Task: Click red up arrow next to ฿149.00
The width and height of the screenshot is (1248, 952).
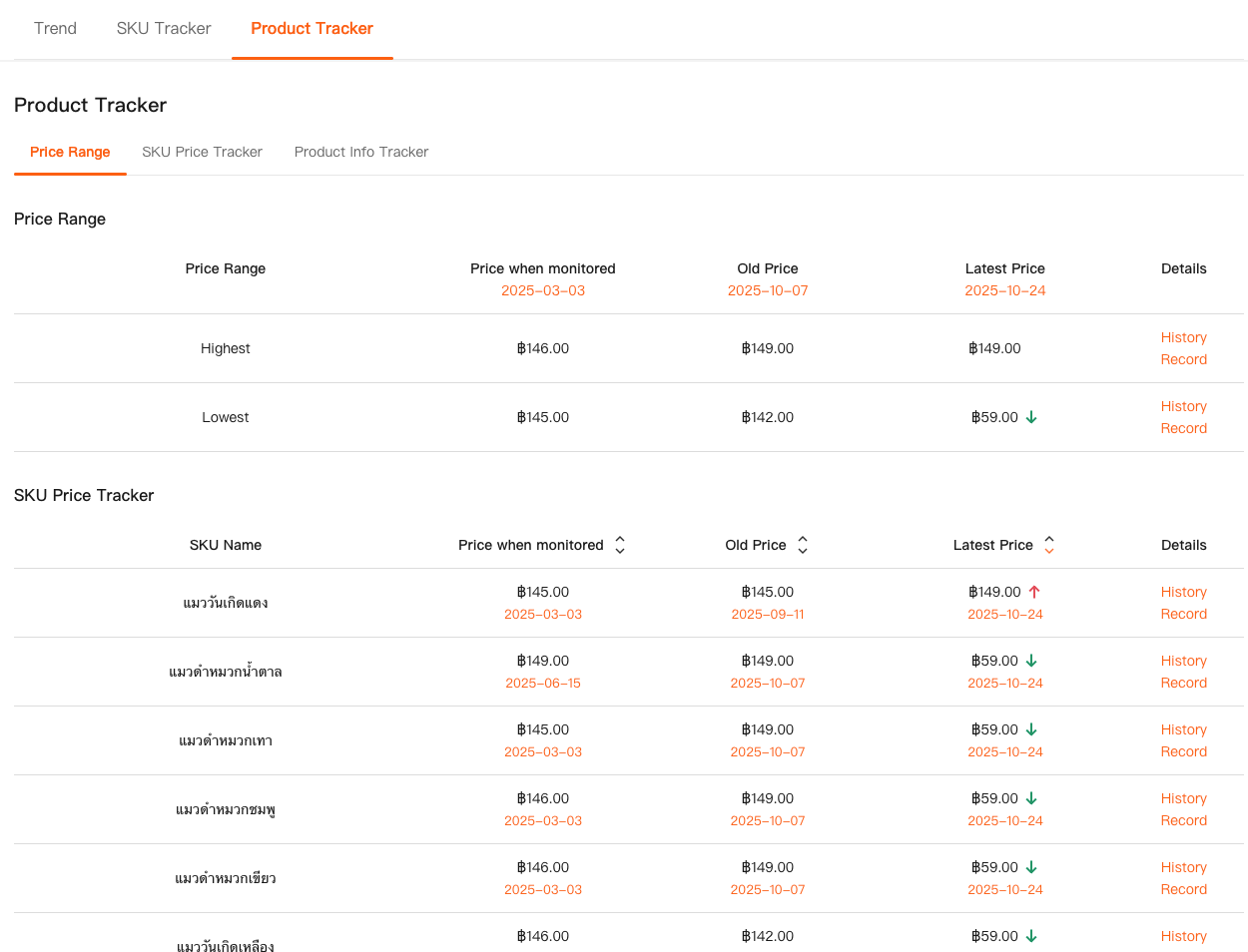Action: [1034, 592]
